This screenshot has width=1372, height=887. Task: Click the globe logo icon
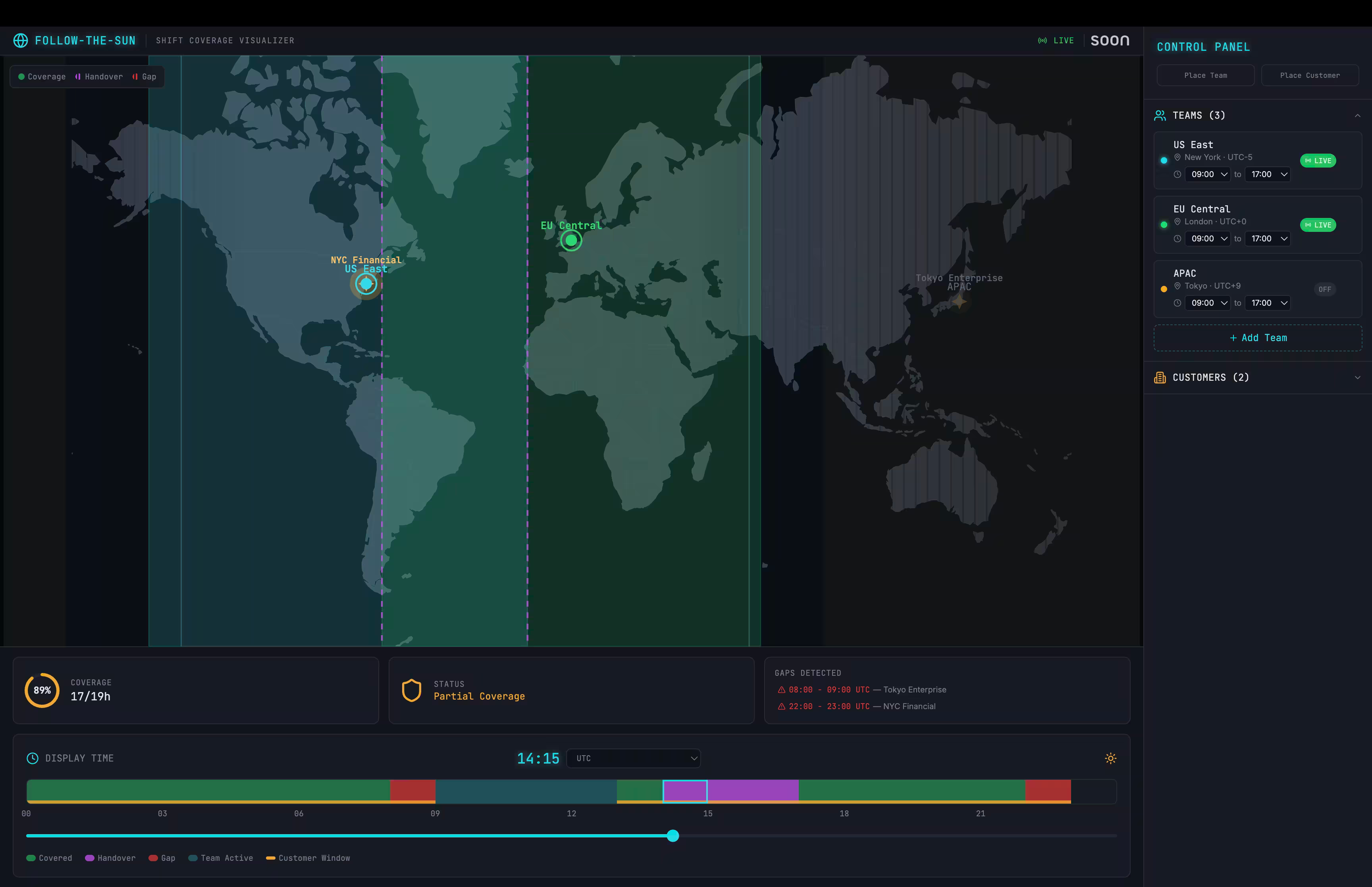click(x=21, y=40)
